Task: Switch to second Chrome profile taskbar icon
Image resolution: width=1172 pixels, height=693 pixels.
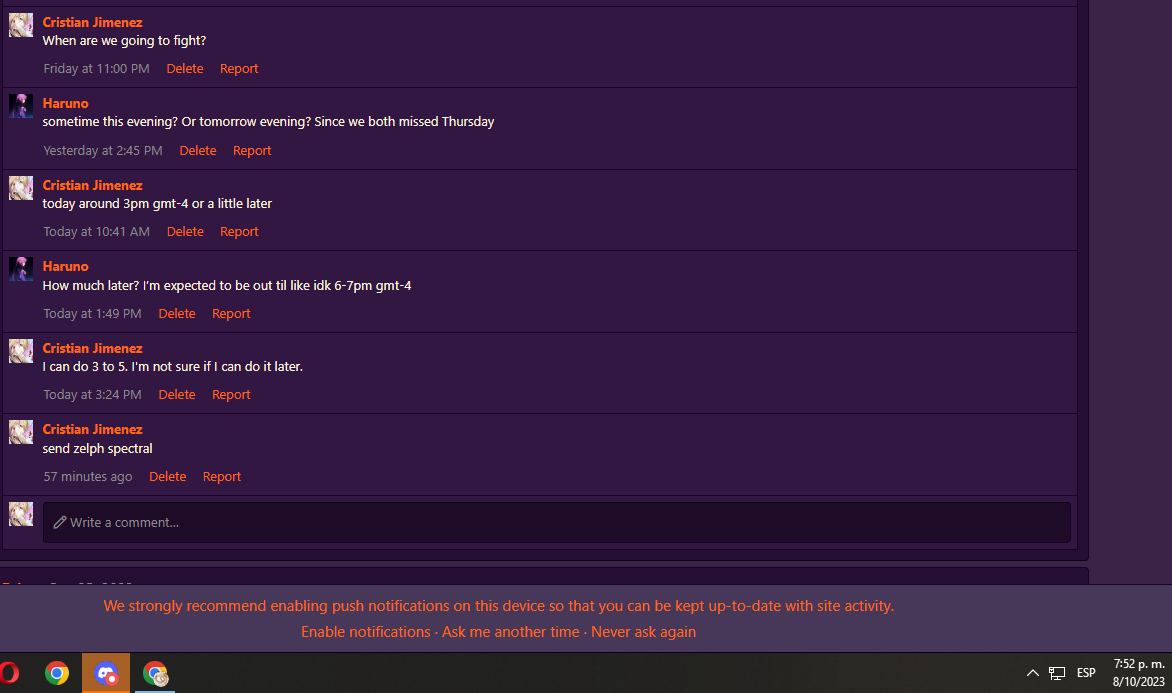Action: pyautogui.click(x=155, y=673)
